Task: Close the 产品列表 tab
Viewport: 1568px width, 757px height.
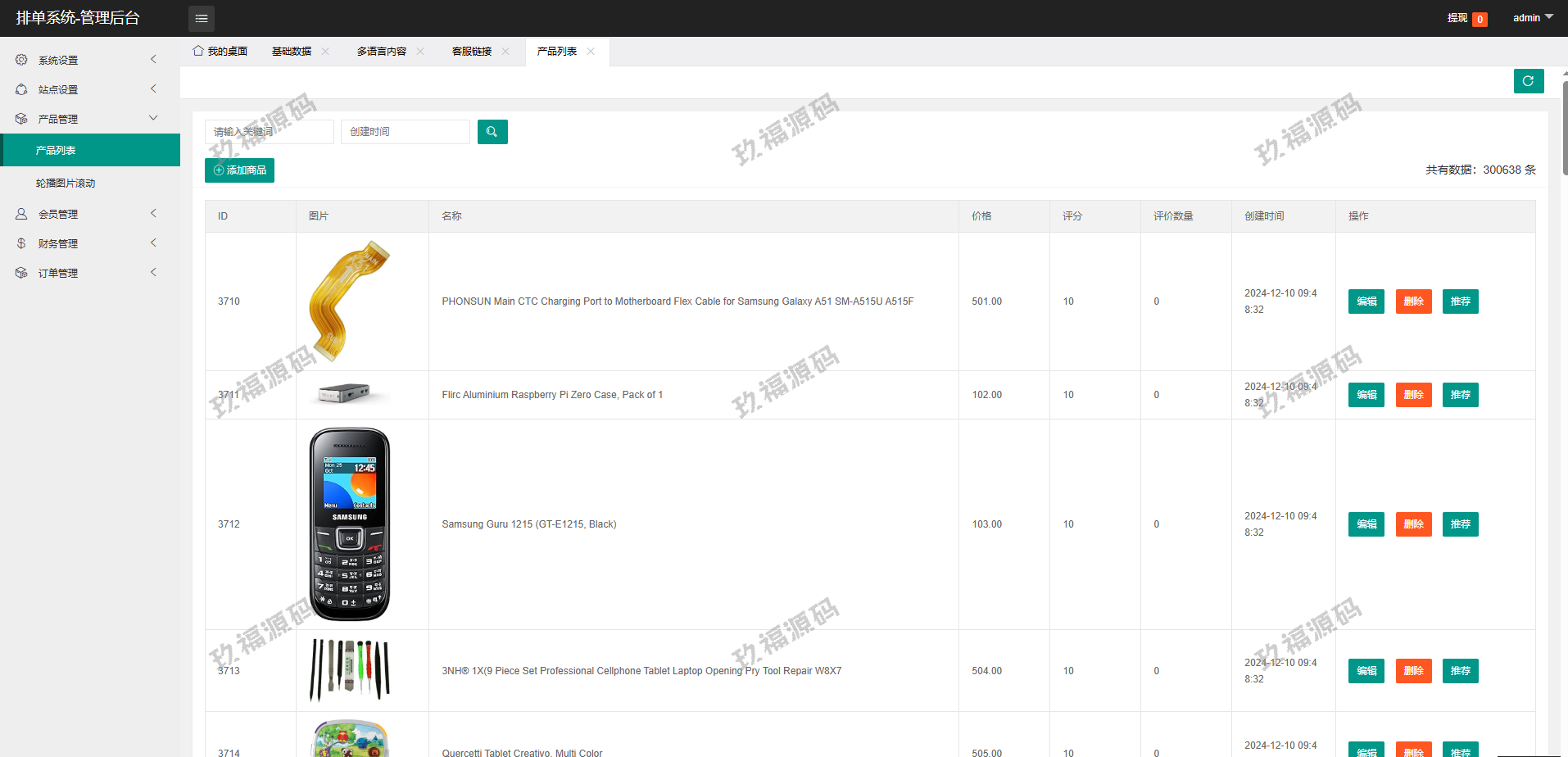Action: tap(591, 52)
